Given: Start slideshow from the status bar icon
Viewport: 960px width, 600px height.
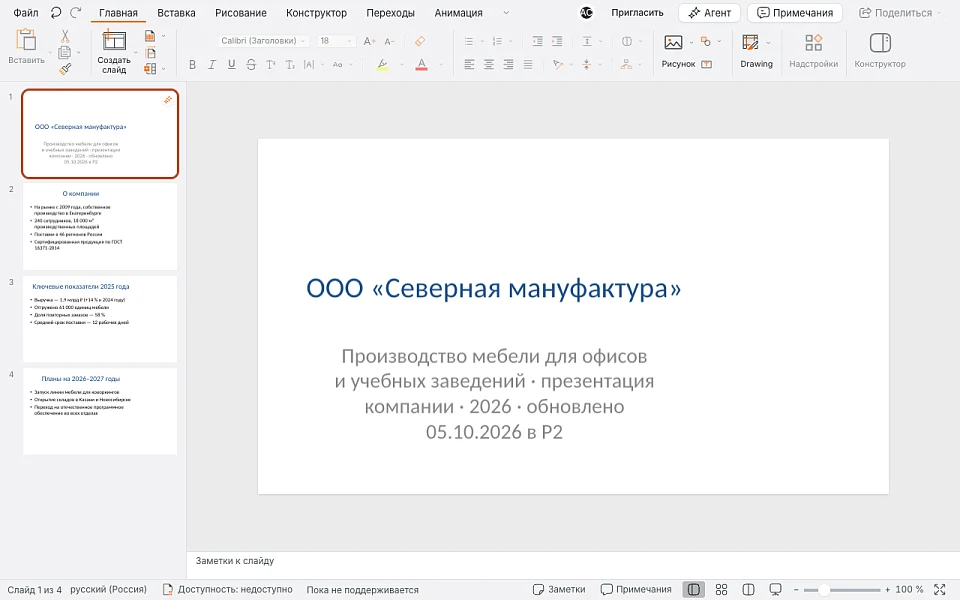Looking at the screenshot, I should pos(775,590).
